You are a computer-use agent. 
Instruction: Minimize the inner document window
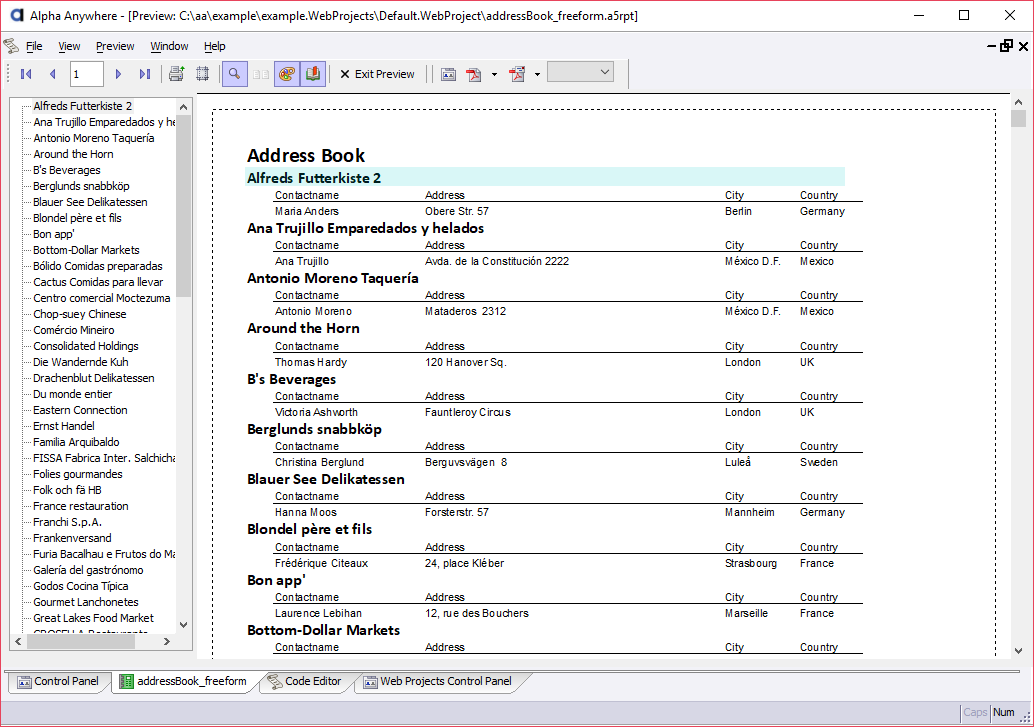(991, 46)
